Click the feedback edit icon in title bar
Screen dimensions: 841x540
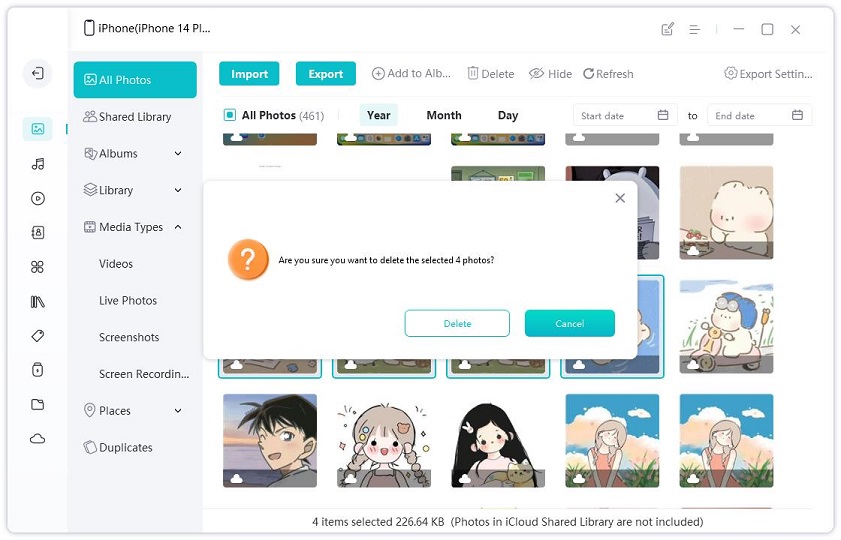coord(667,29)
